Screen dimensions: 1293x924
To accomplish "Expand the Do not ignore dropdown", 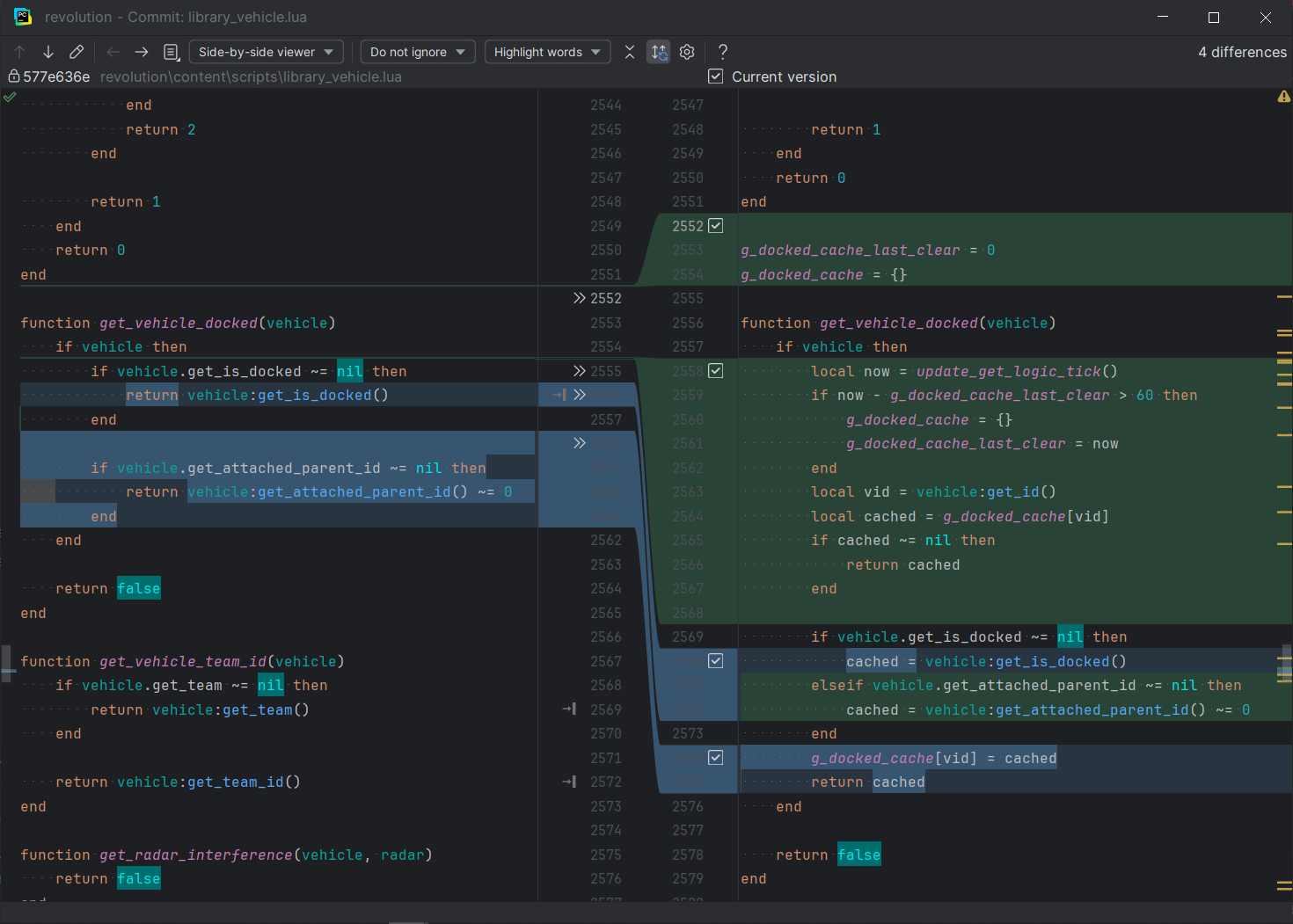I will pyautogui.click(x=418, y=52).
